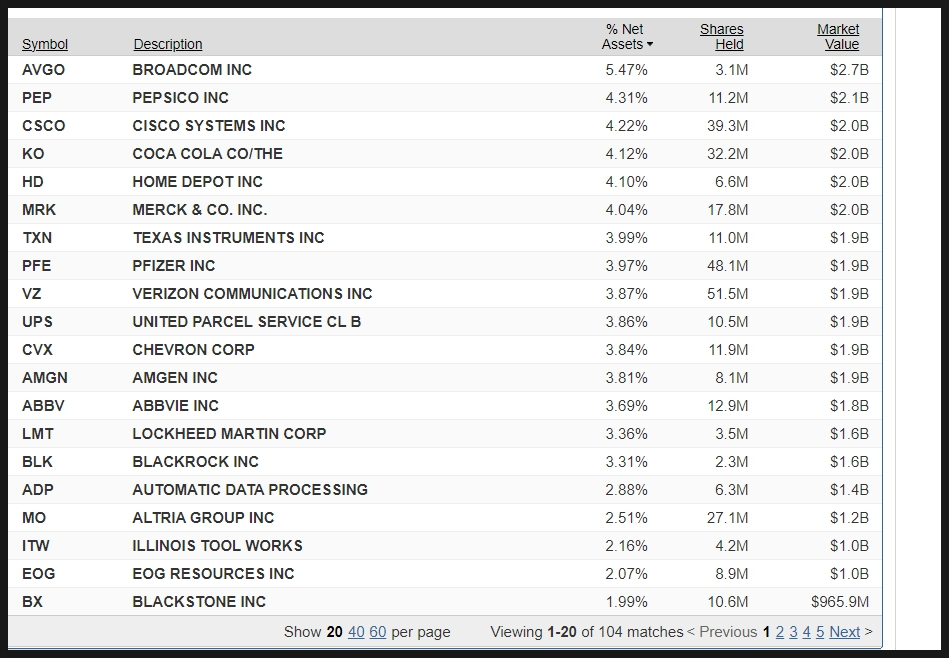Select Cisco 39.3M shares held value
This screenshot has width=949, height=658.
click(727, 126)
